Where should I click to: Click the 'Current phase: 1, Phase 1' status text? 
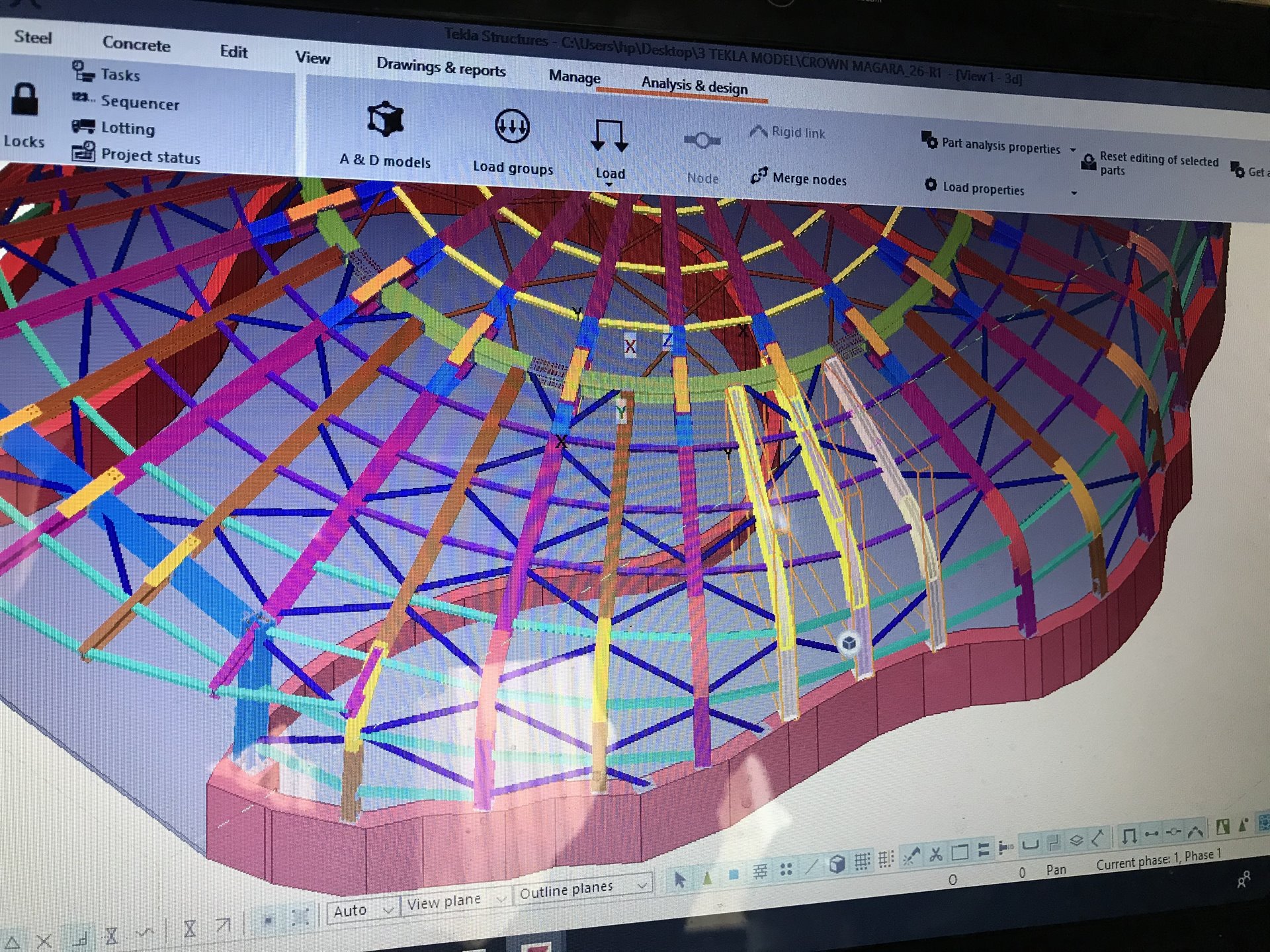[1159, 859]
